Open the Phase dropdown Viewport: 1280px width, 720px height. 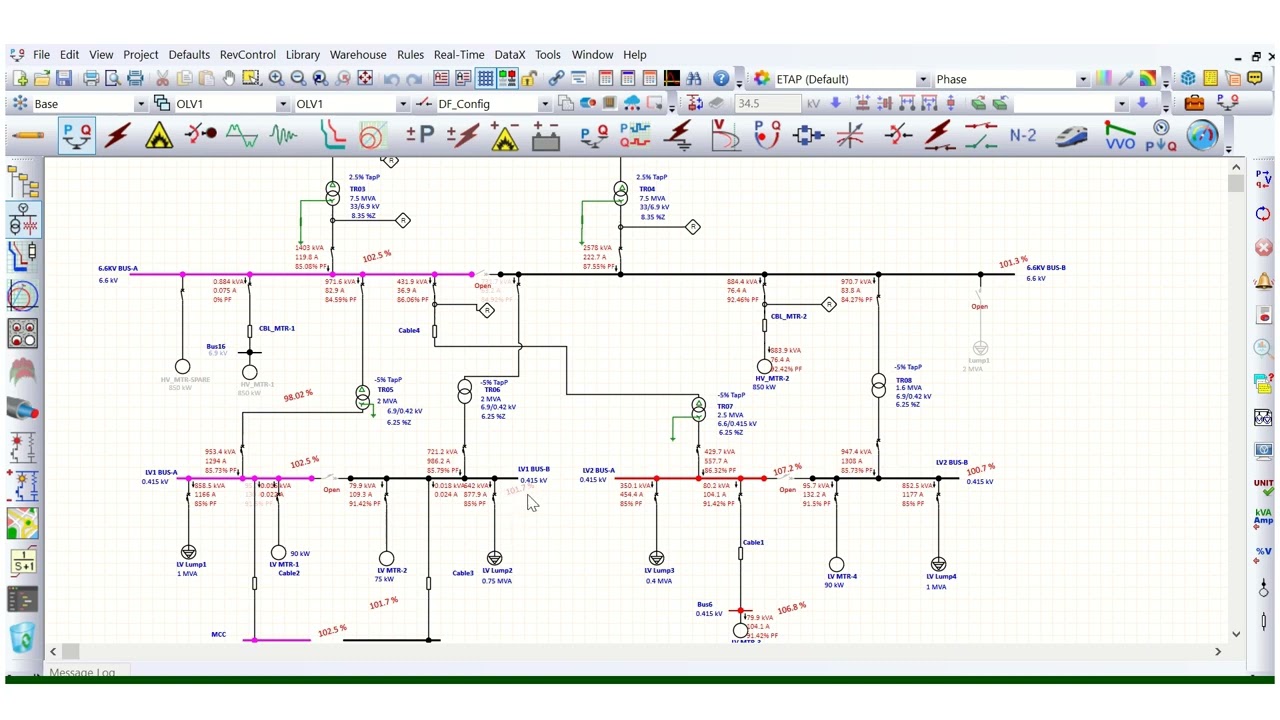coord(1082,79)
